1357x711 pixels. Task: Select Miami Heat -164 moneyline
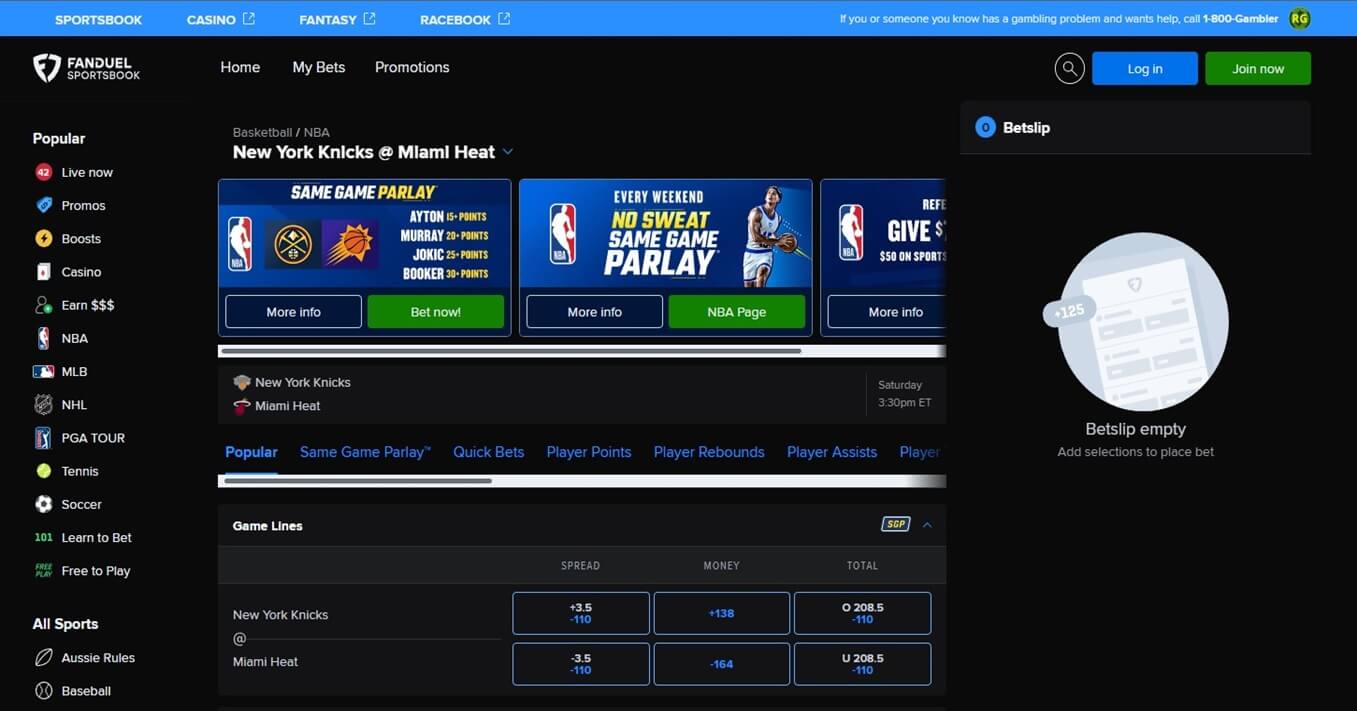[x=722, y=664]
